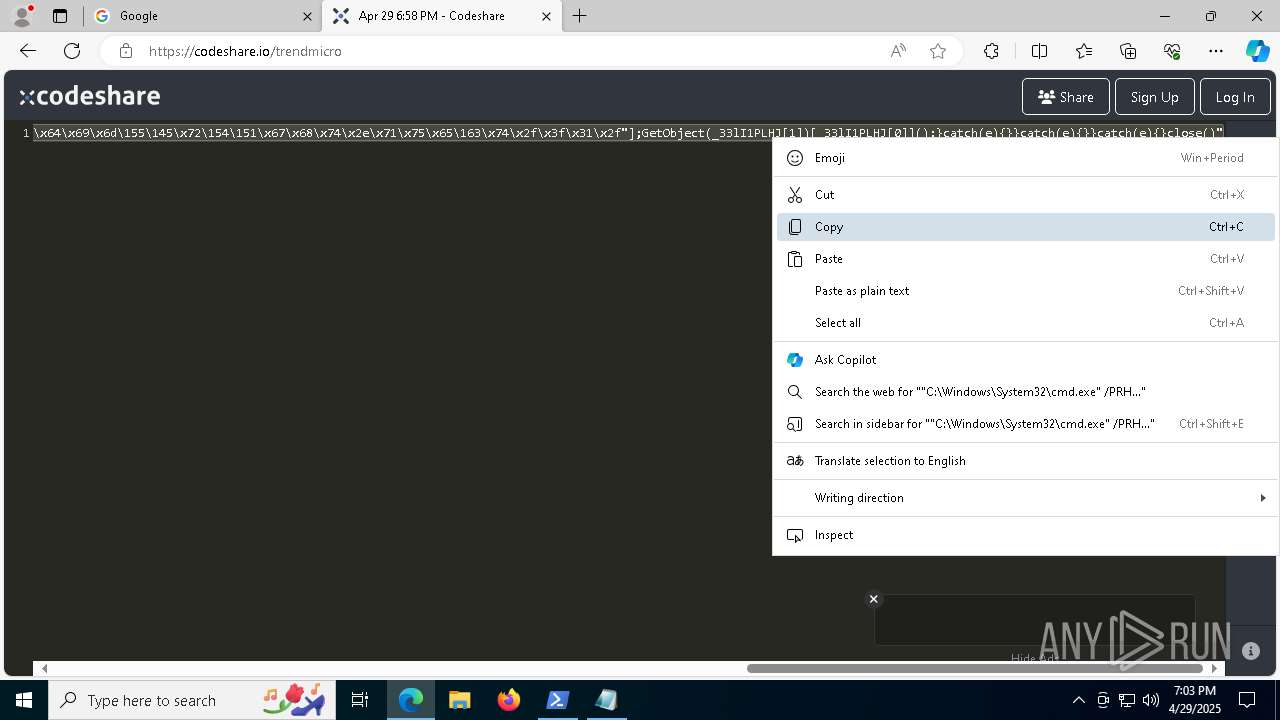Open the volume control icon

(x=1151, y=700)
